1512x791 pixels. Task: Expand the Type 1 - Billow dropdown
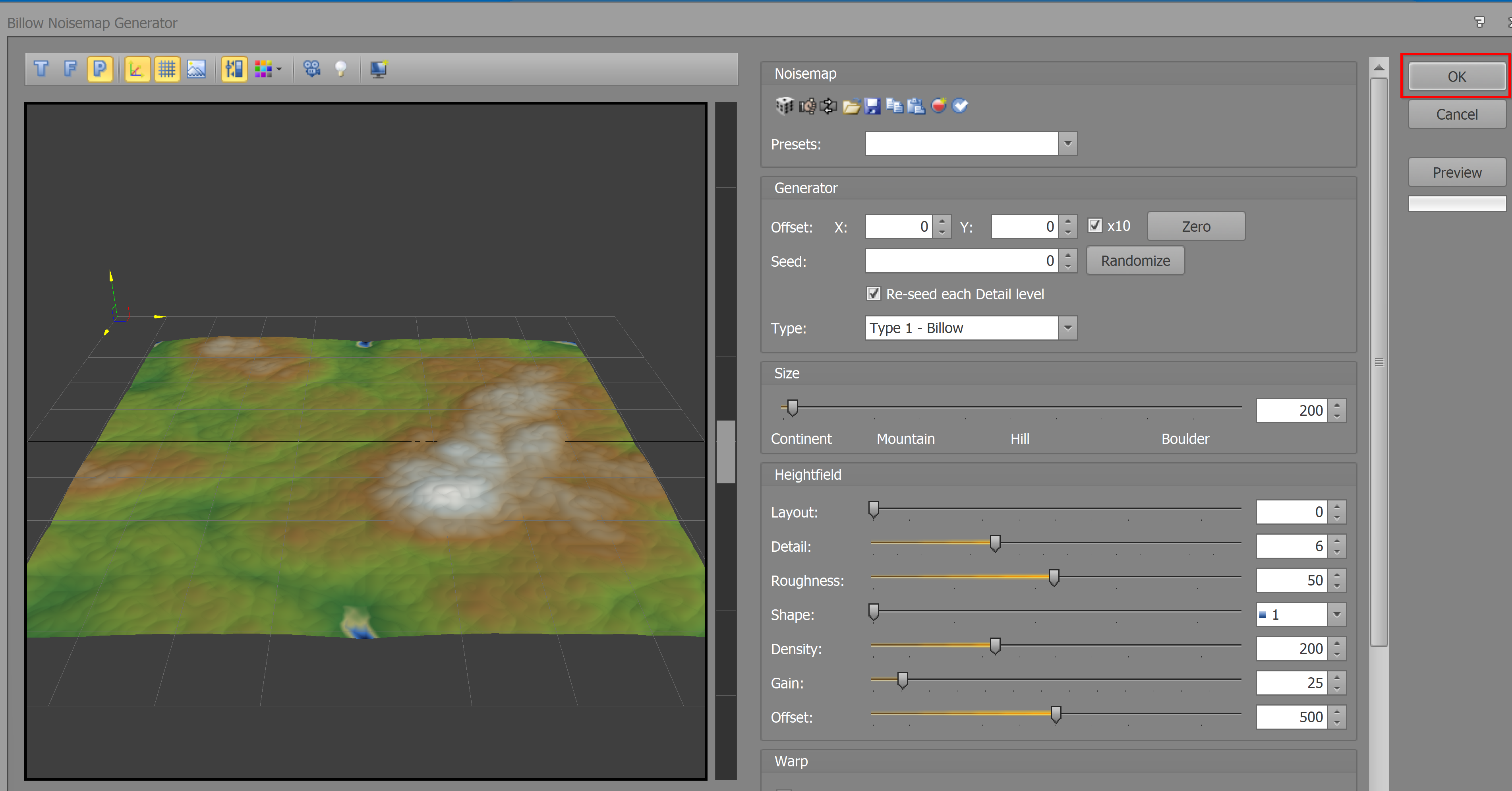coord(1068,328)
